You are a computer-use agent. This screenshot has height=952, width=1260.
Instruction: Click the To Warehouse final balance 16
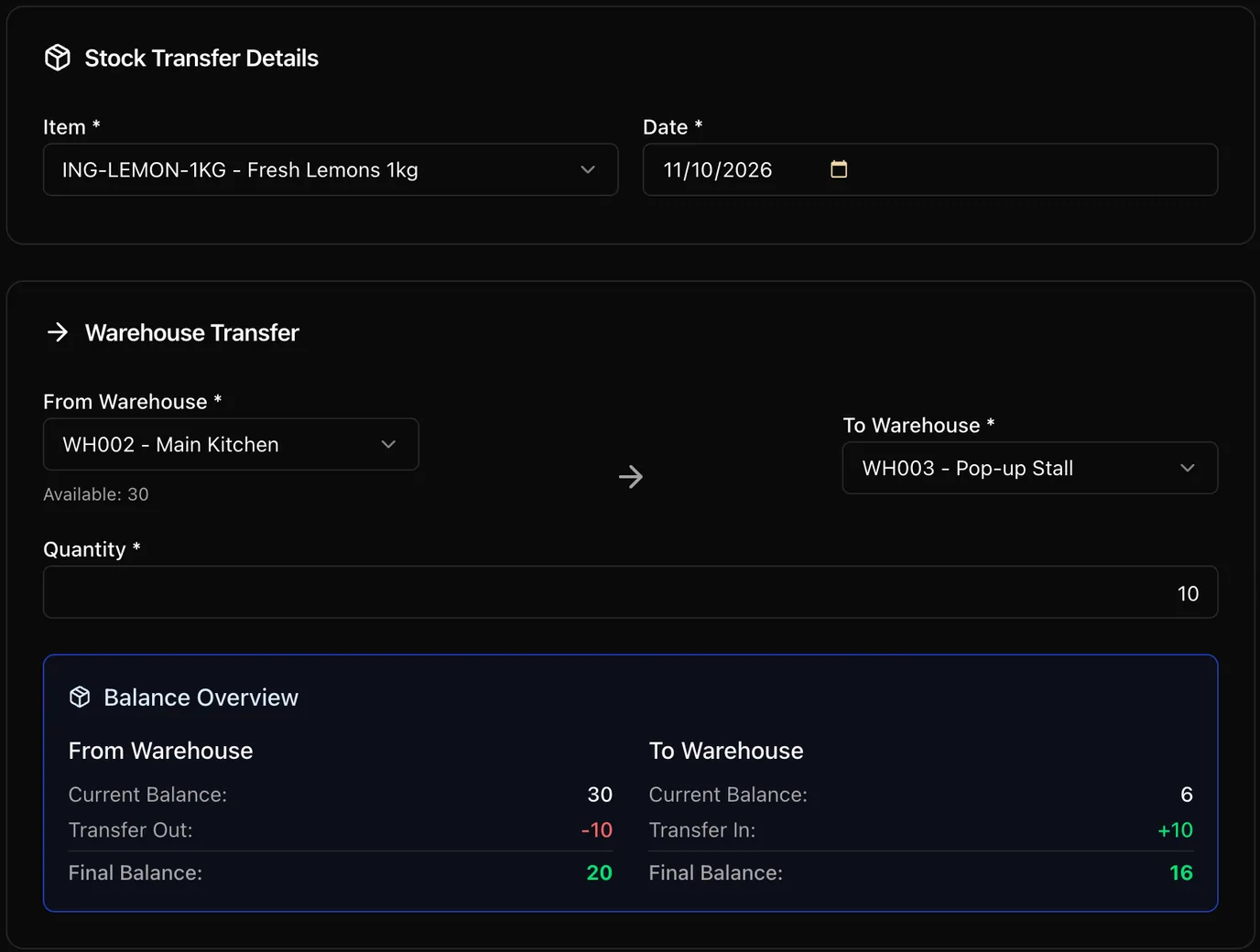[1181, 872]
